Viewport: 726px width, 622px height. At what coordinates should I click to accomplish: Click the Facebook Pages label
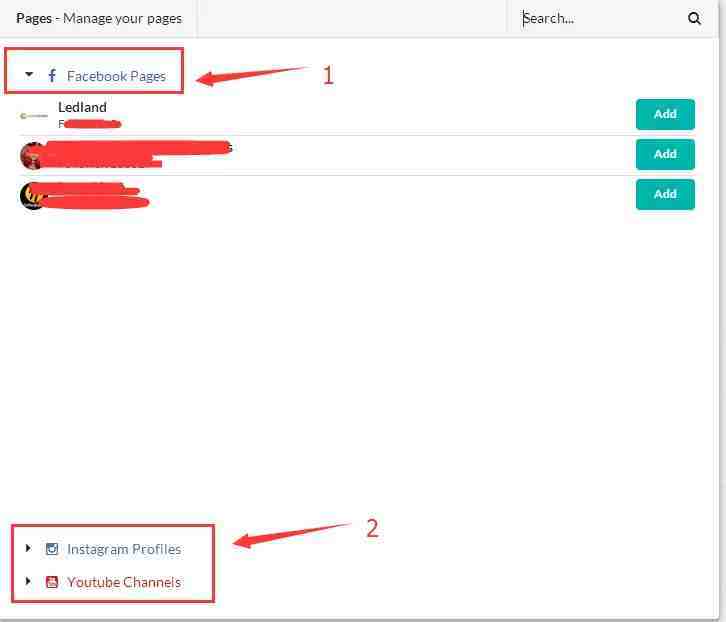tap(116, 76)
